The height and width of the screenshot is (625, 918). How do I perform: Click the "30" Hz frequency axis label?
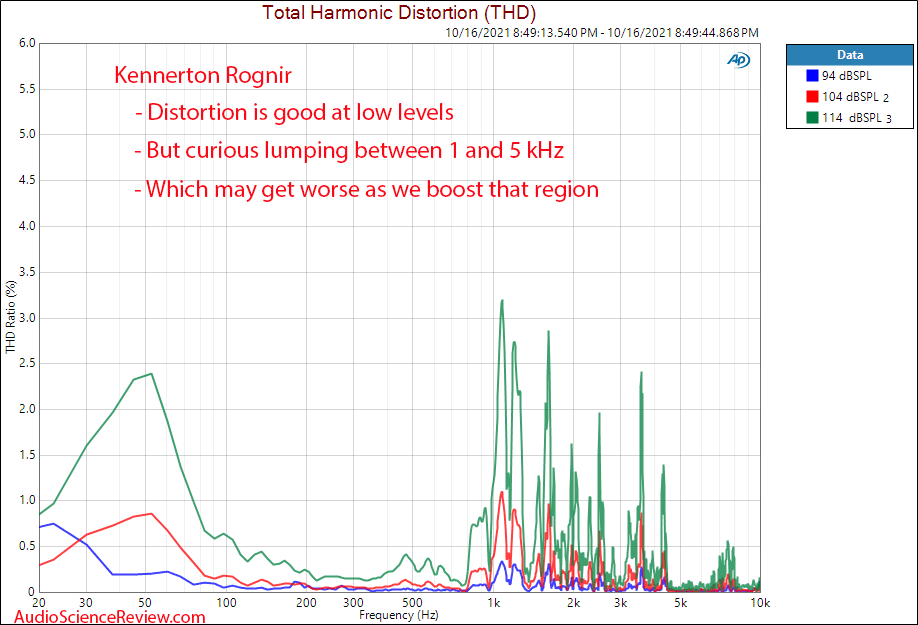tap(86, 603)
